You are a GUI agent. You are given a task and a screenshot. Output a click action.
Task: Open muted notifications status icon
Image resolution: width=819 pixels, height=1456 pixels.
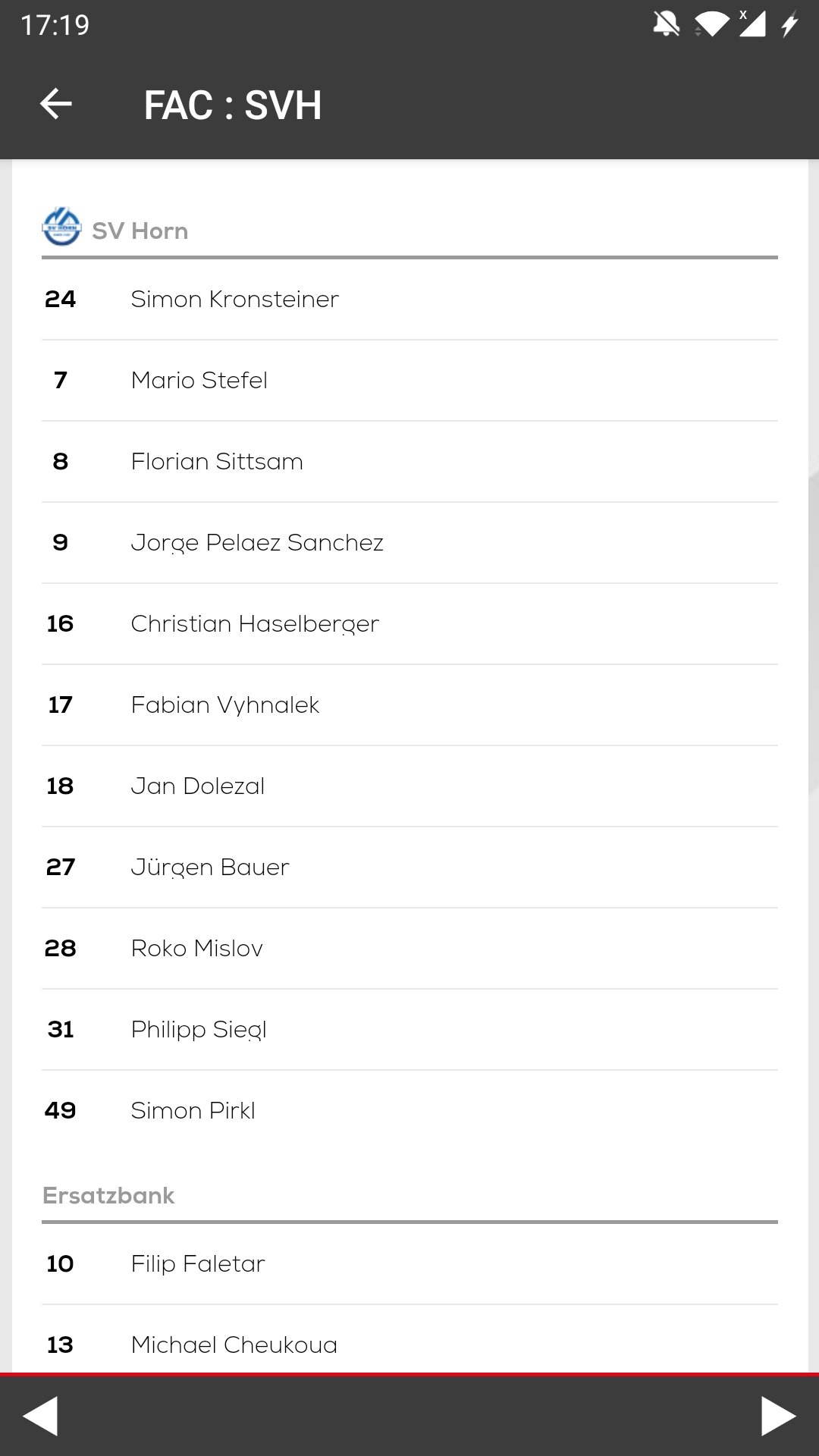667,24
